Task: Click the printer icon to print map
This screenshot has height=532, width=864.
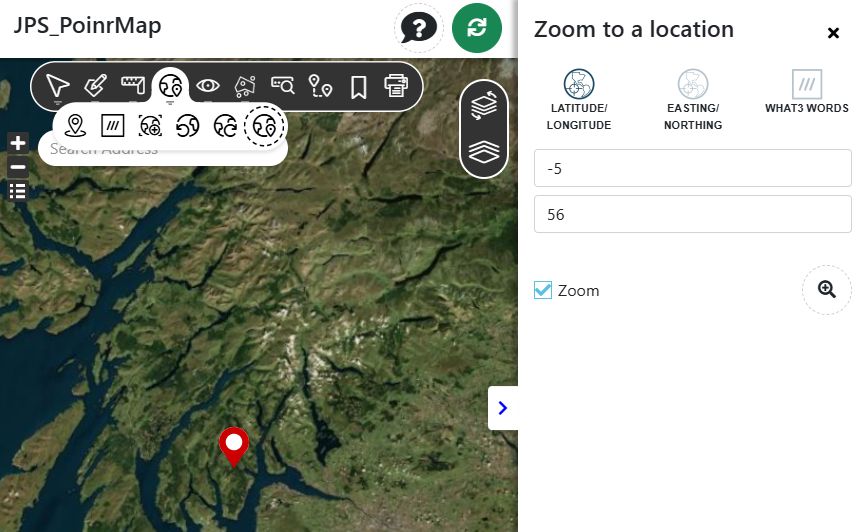Action: [395, 86]
